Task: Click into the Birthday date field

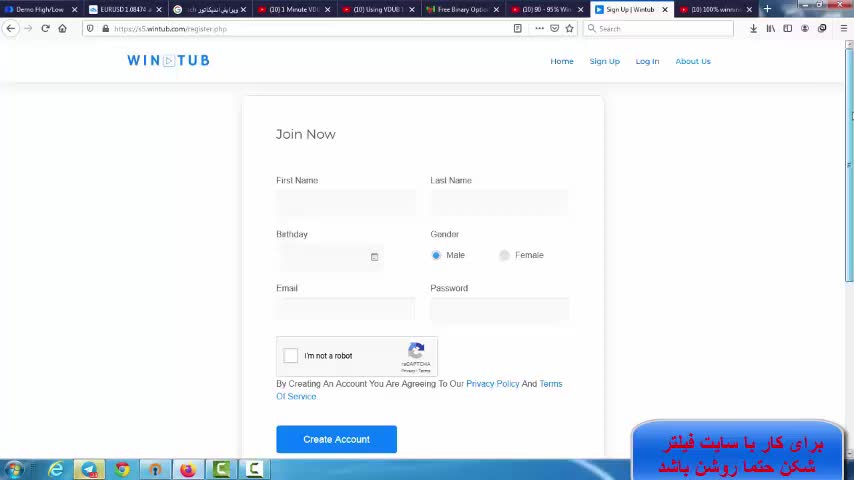Action: click(330, 257)
